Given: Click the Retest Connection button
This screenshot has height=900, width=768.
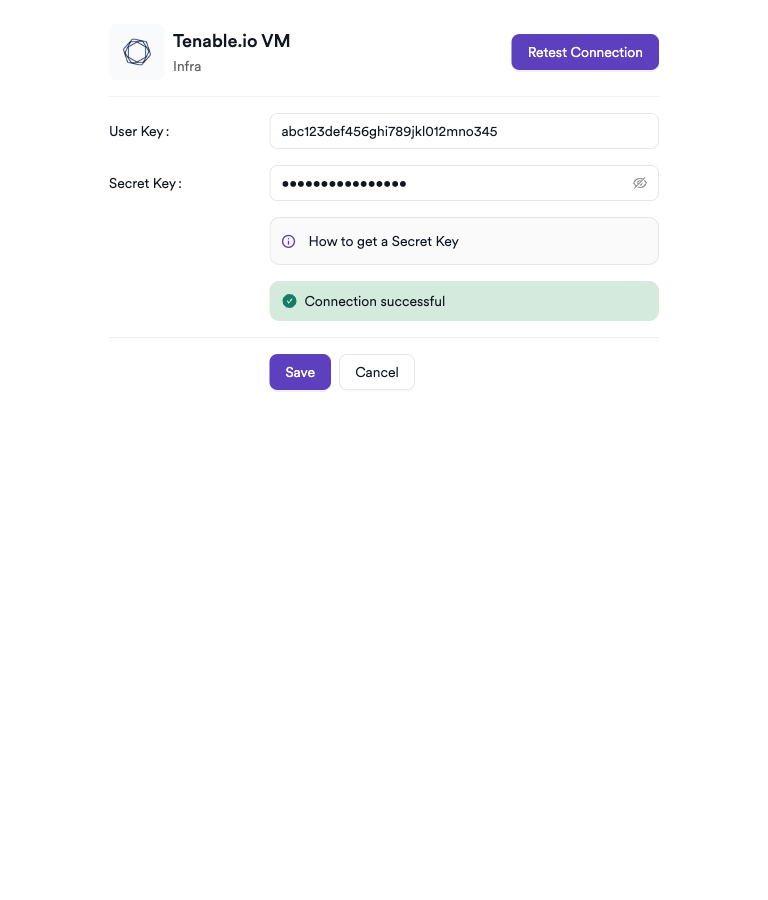Looking at the screenshot, I should pos(584,51).
